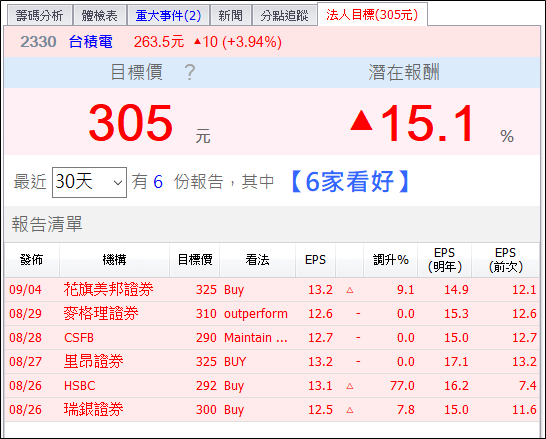Click the up-triangle icon in 瑞銀證券 row
The height and width of the screenshot is (439, 546).
tap(350, 410)
